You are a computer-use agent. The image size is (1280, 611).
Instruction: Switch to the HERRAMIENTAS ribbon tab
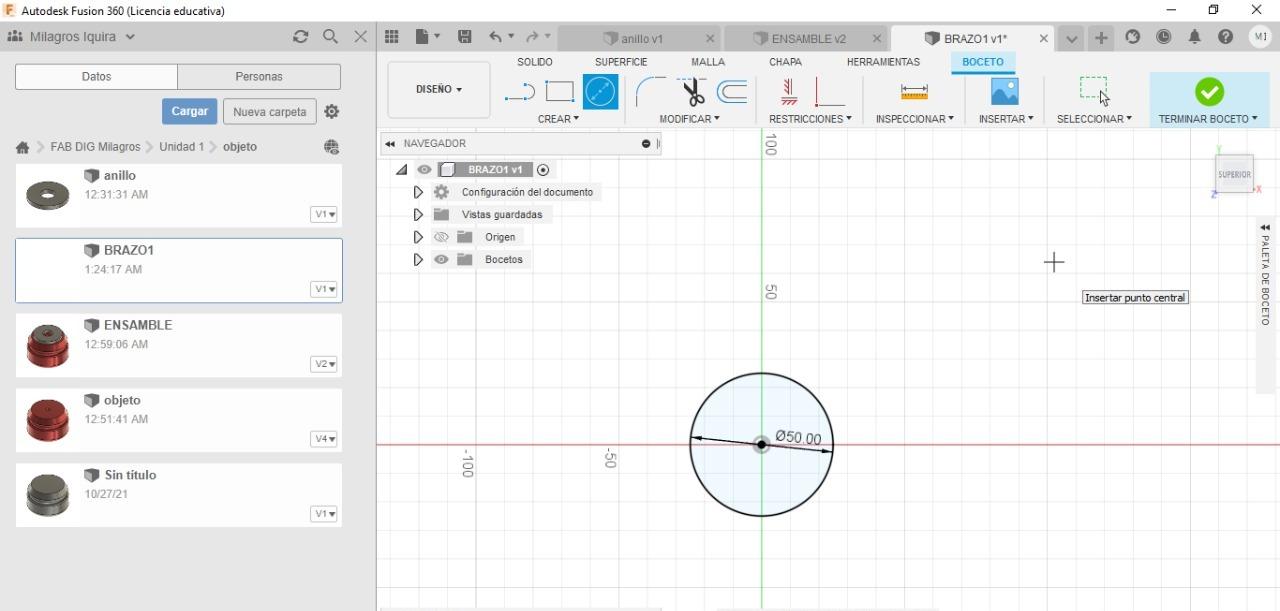883,62
